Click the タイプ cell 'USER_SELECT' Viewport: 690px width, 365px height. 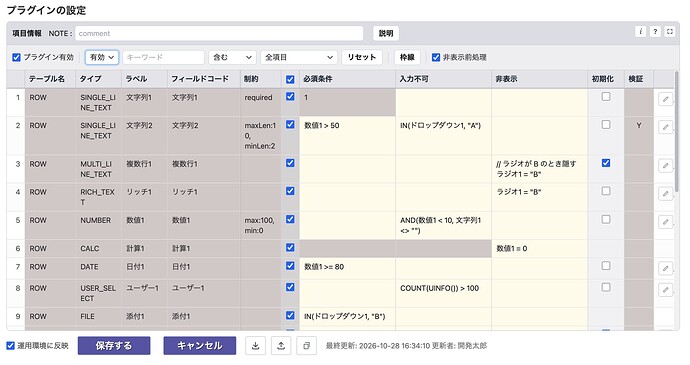point(99,293)
